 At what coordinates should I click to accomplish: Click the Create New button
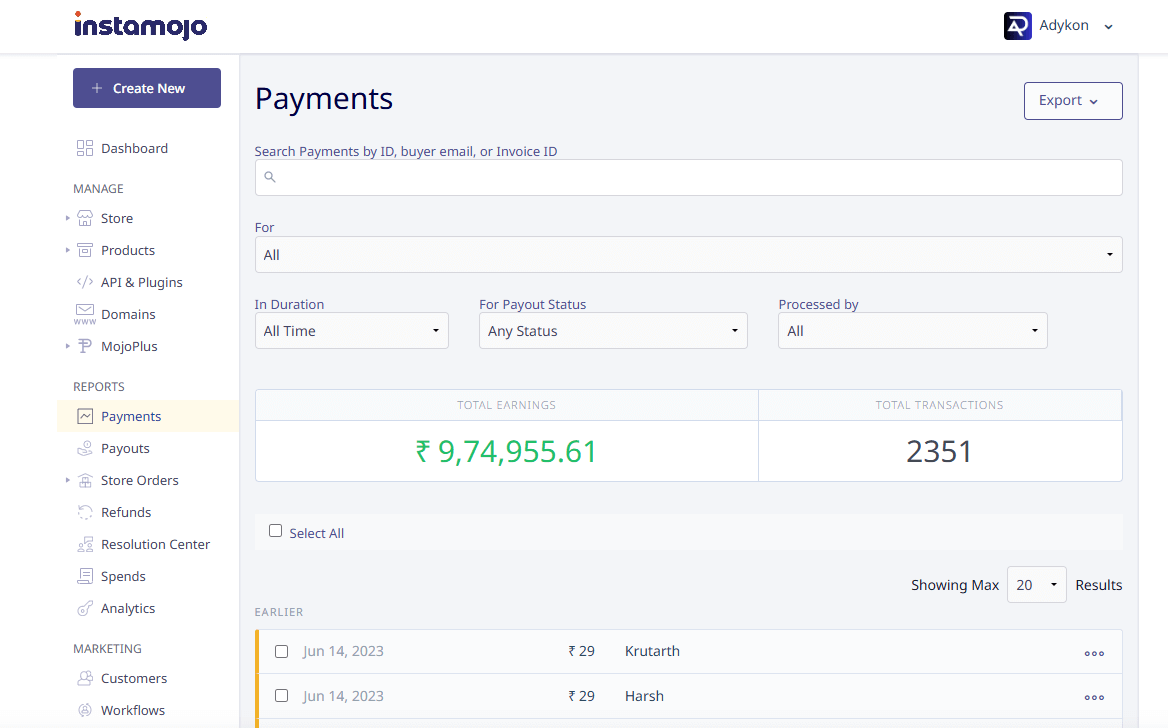147,88
